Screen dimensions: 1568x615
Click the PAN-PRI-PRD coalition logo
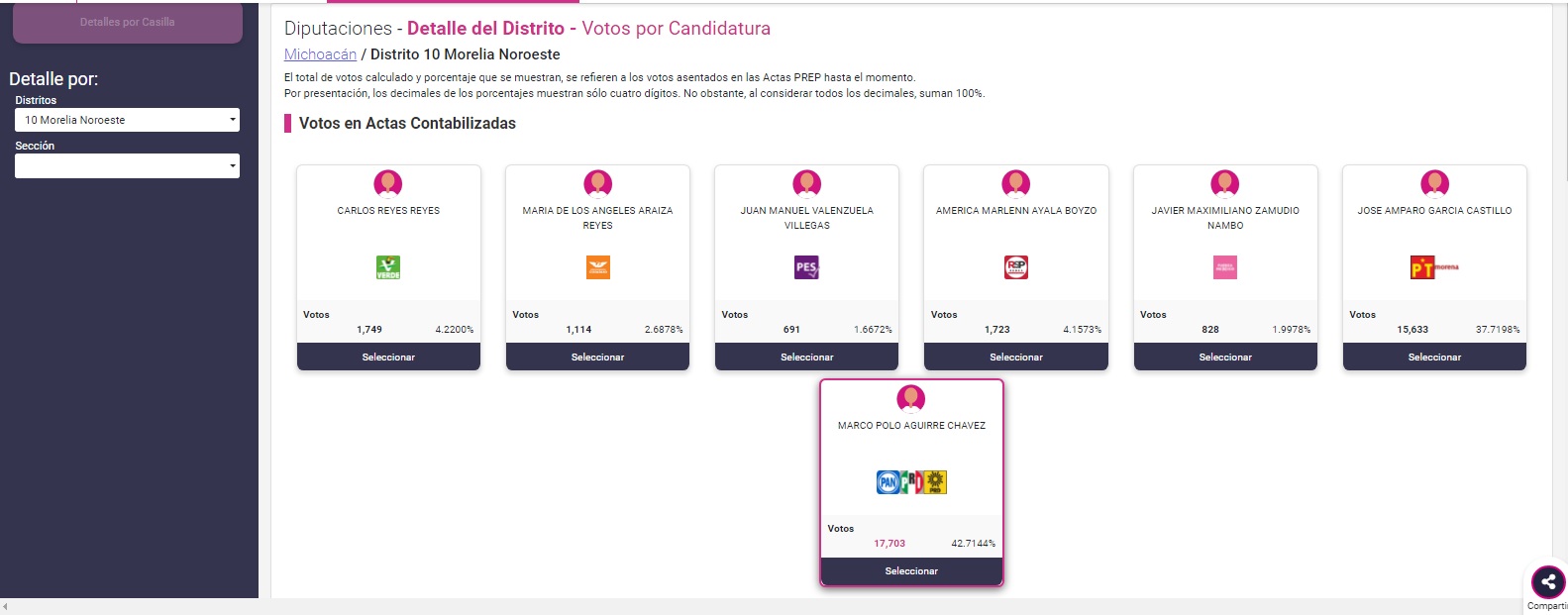(911, 482)
